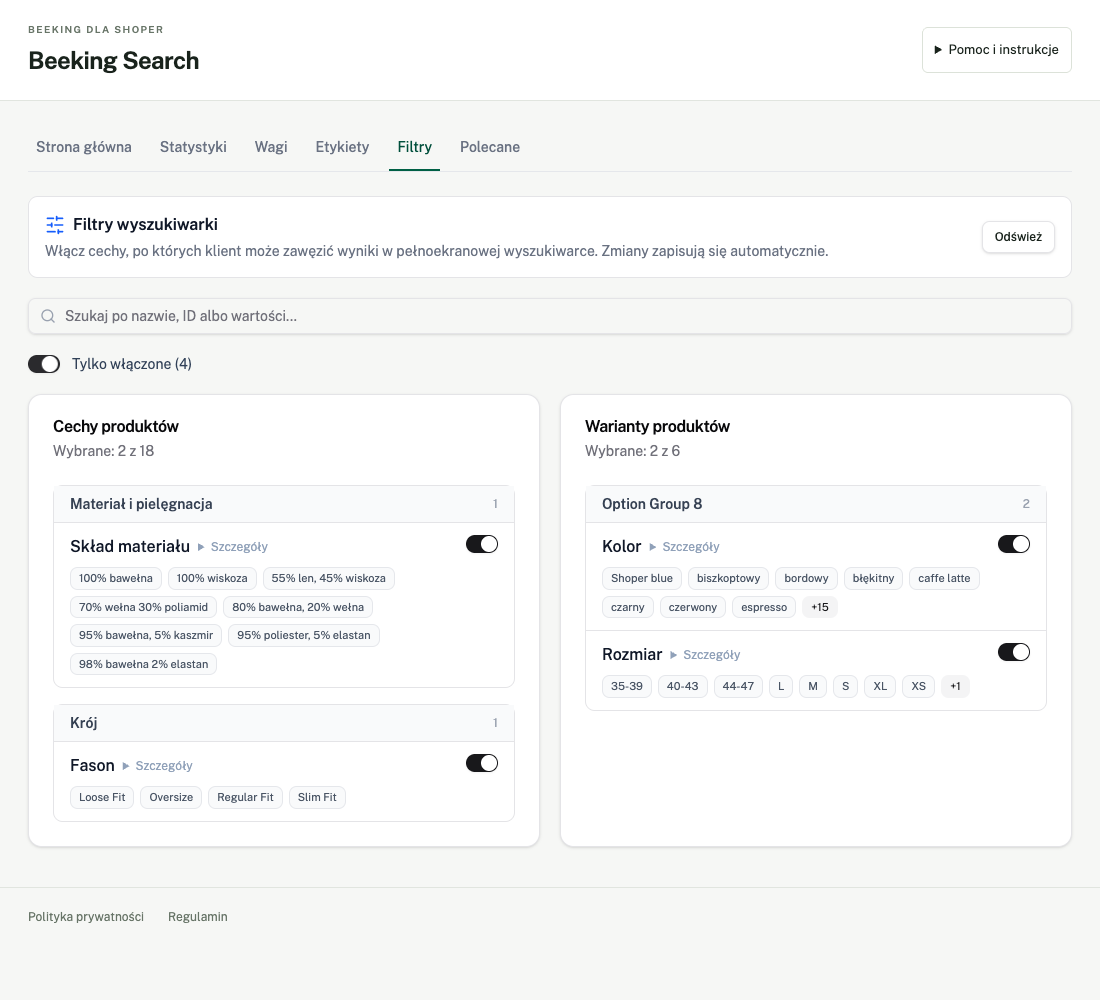Click the 98% bawełna 2% elastan chip
The height and width of the screenshot is (1000, 1100).
(x=143, y=664)
